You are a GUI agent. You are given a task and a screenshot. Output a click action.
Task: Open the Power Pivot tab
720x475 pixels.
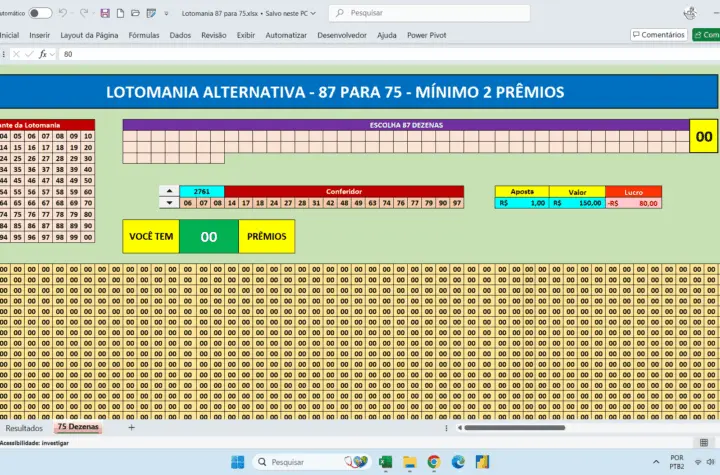(427, 35)
